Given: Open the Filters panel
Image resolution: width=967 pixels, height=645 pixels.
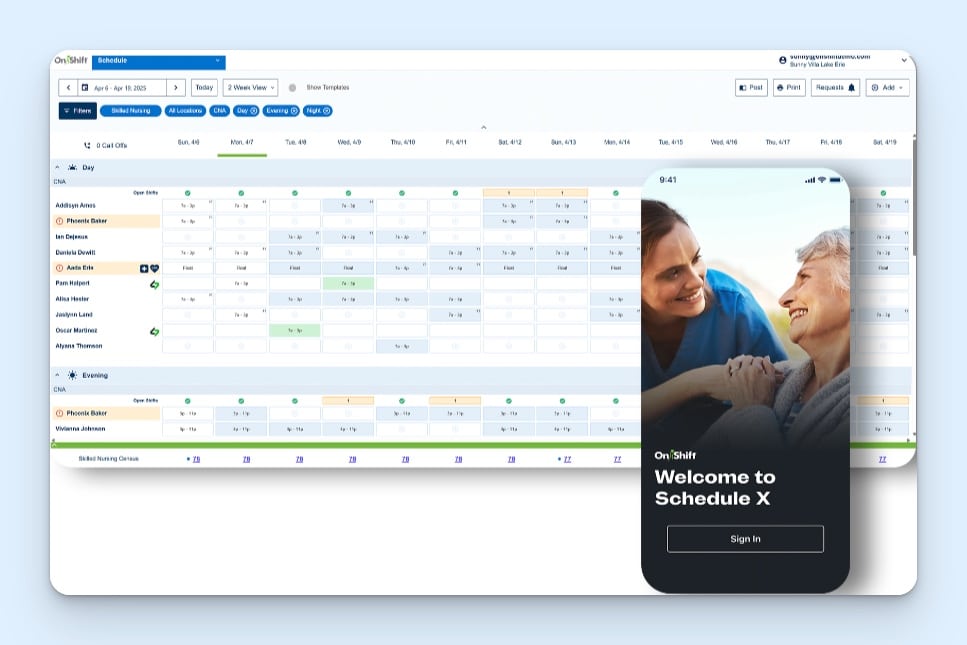Looking at the screenshot, I should (78, 111).
